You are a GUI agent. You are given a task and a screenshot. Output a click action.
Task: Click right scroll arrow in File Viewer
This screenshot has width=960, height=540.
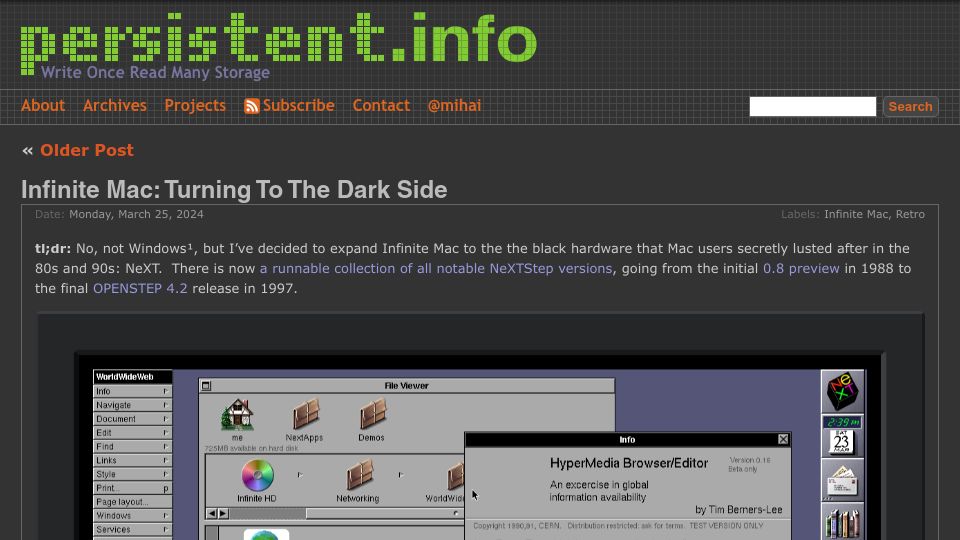point(223,514)
